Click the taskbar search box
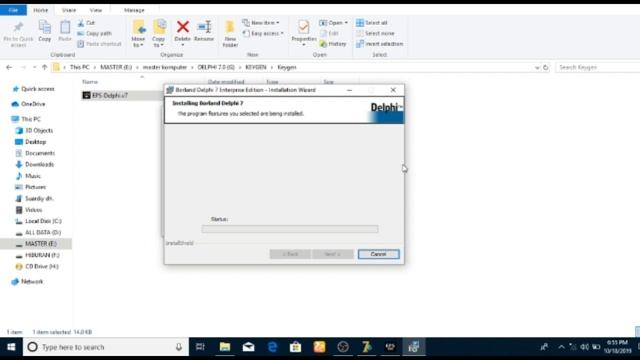This screenshot has width=640, height=360. [x=106, y=347]
